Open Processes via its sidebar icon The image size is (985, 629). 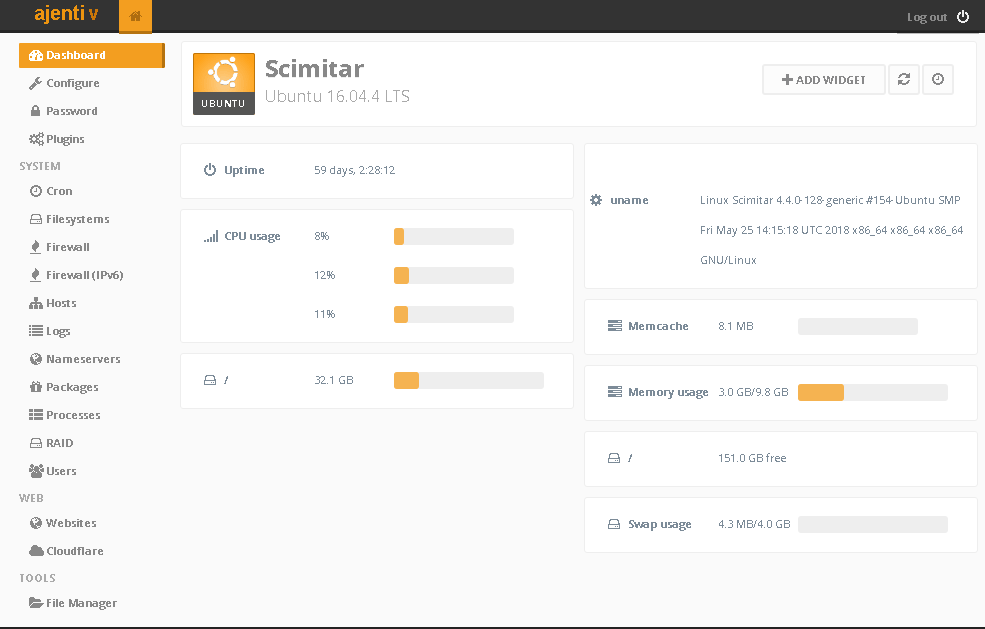coord(34,415)
